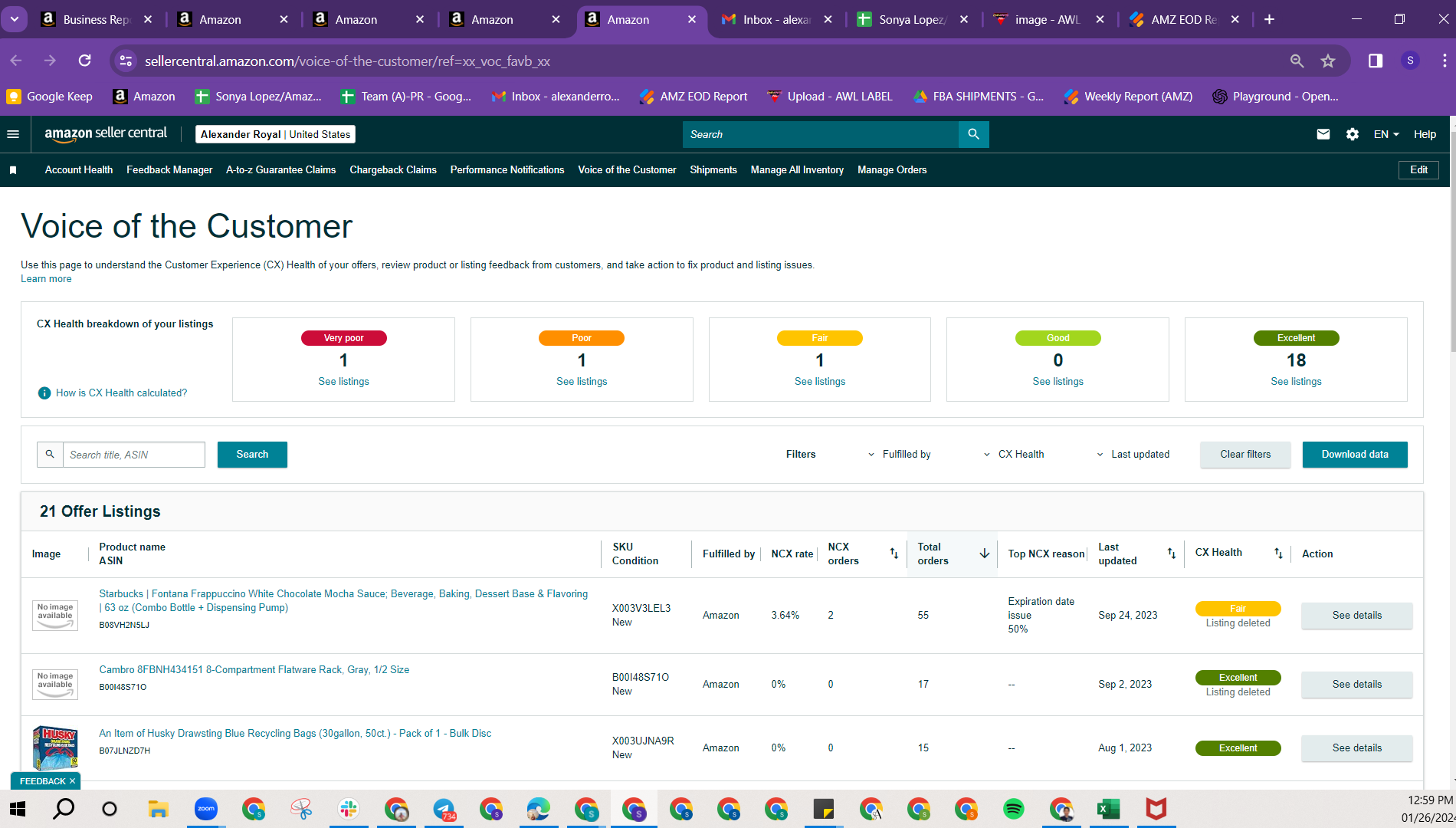The width and height of the screenshot is (1456, 828).
Task: Click the bookmark flag icon in navigation bar
Action: (13, 170)
